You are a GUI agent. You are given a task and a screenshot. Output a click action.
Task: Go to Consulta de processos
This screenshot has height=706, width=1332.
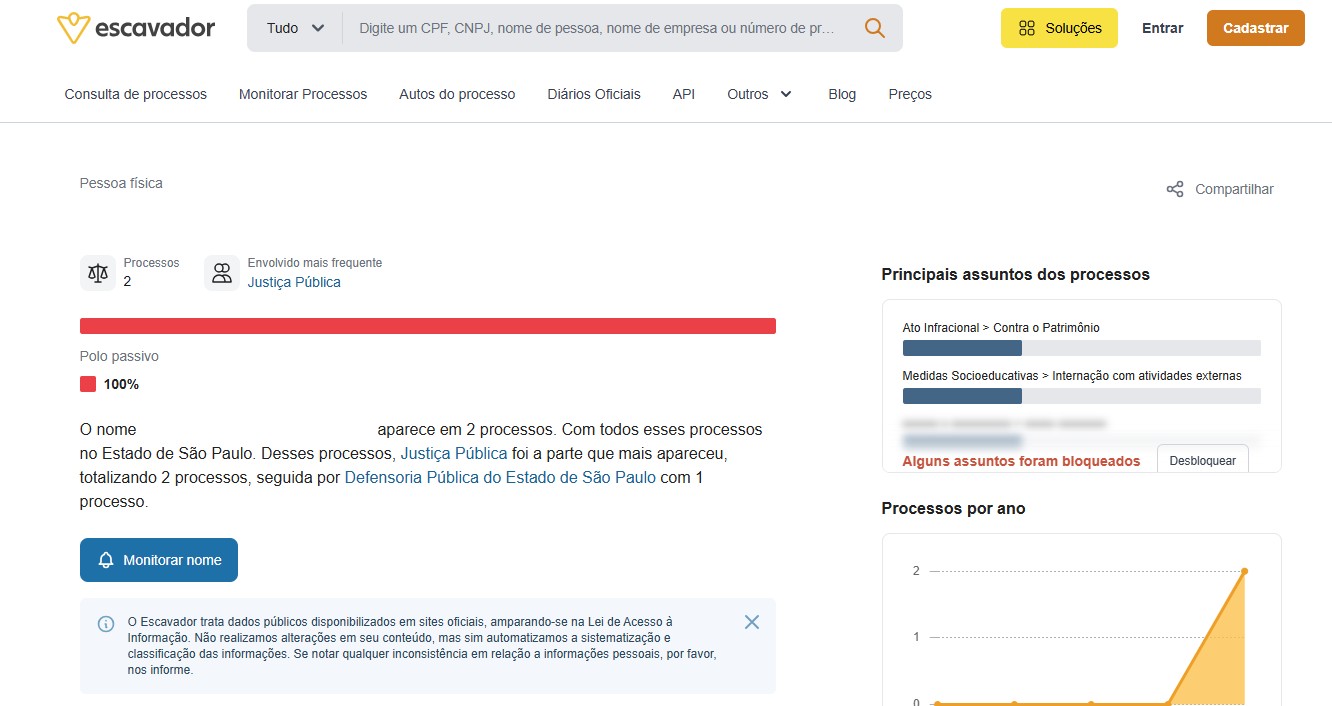click(136, 94)
